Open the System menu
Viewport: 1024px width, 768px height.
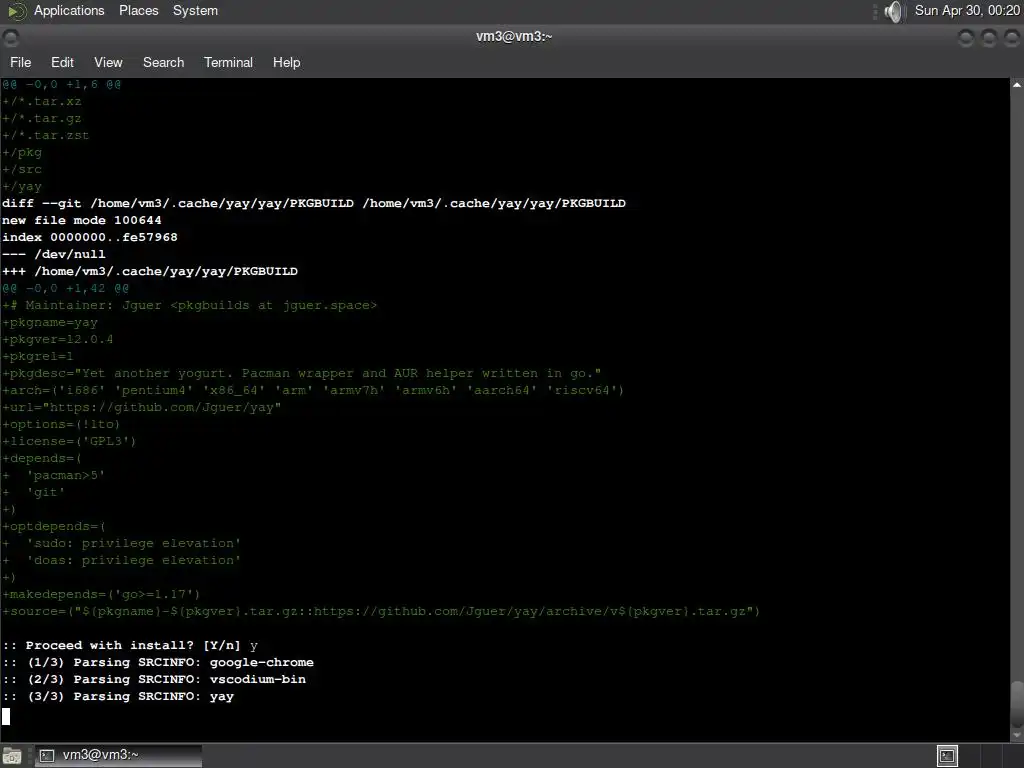195,10
